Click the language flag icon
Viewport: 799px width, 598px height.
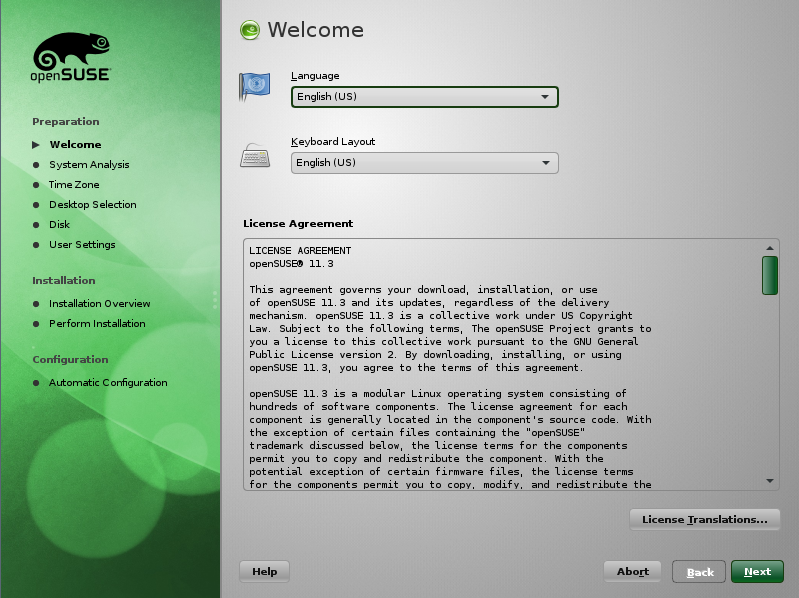(254, 86)
